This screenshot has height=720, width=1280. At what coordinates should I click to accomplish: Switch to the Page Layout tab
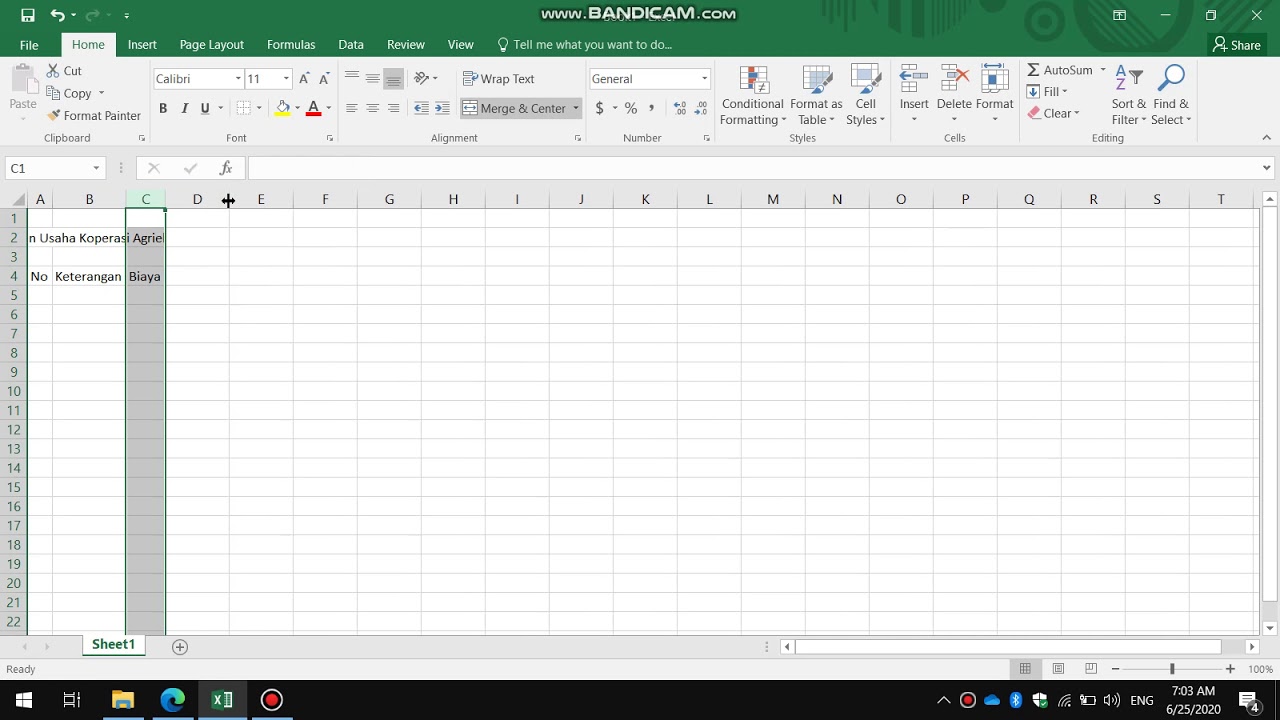click(x=212, y=45)
